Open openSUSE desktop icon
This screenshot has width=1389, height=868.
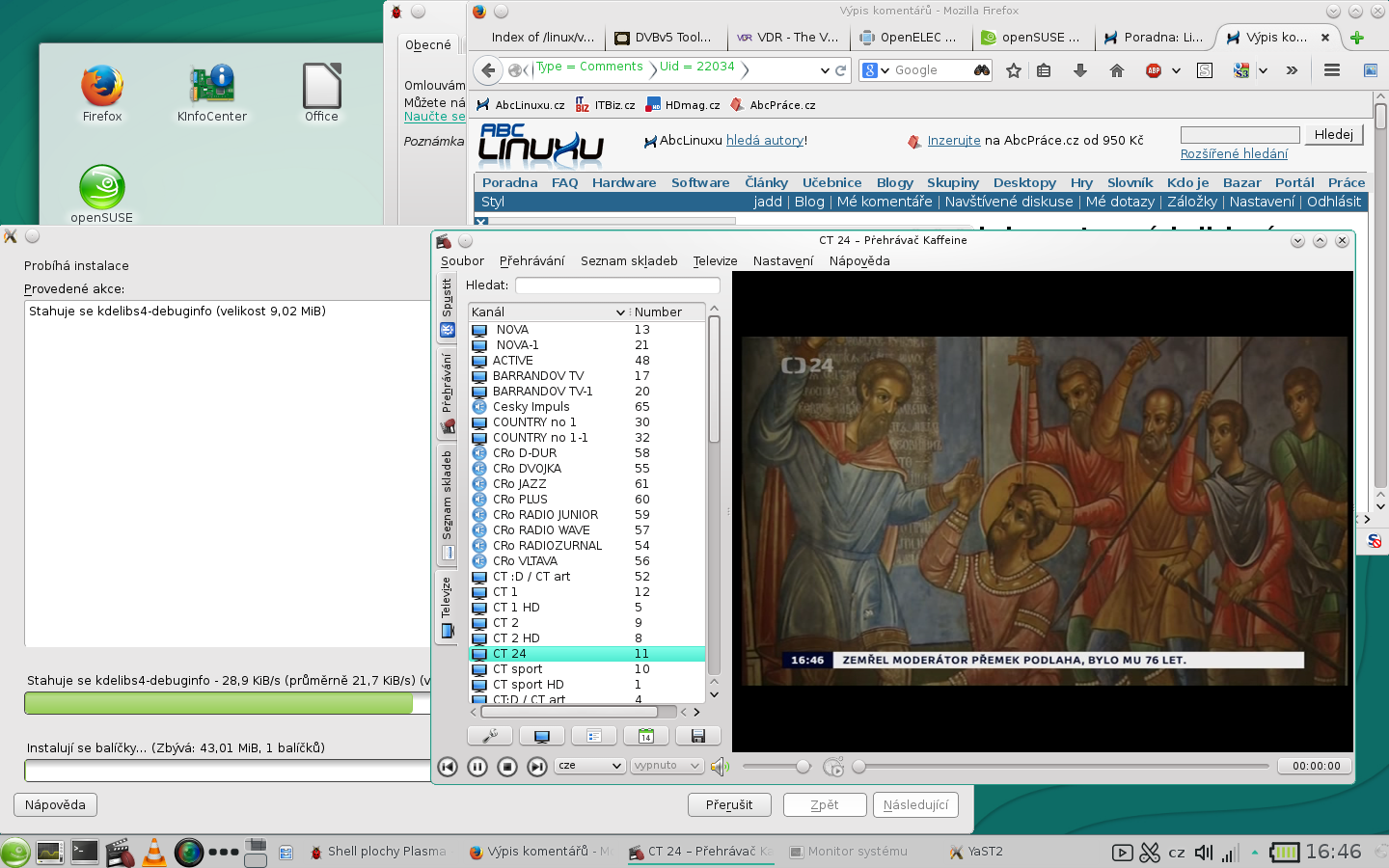click(102, 194)
